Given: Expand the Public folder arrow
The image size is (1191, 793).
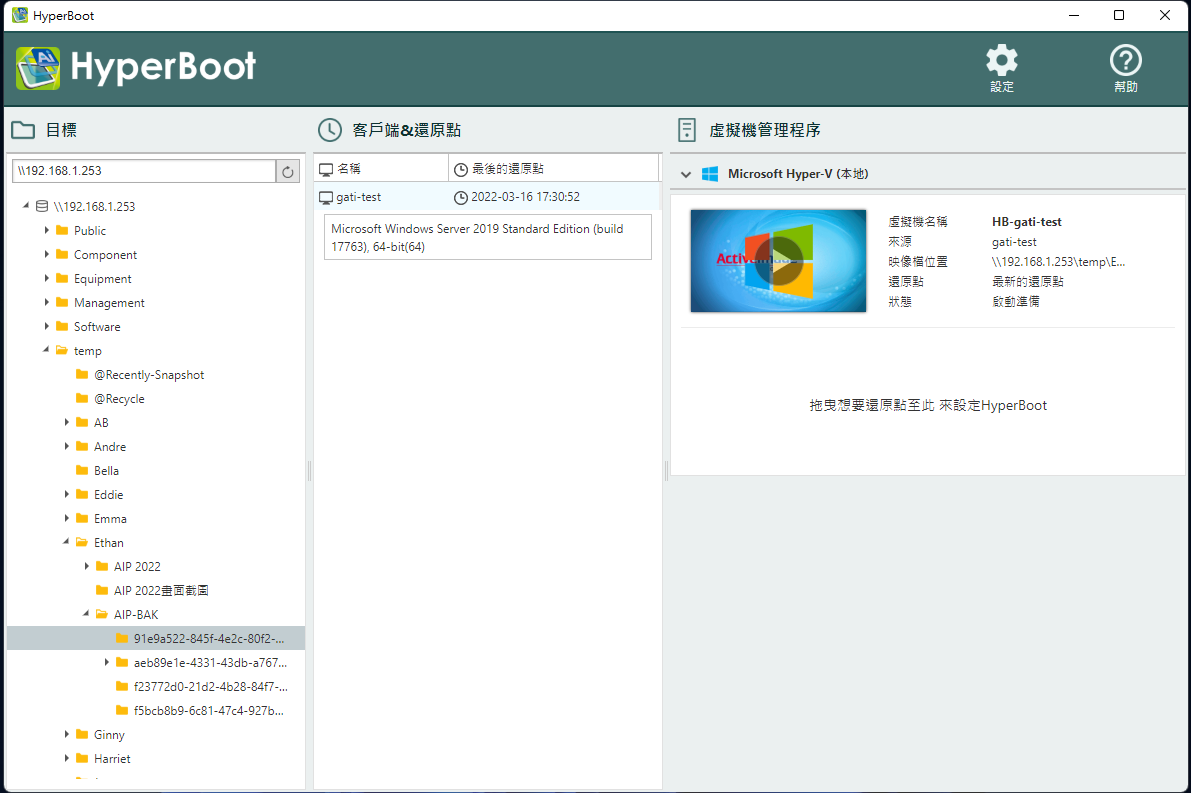Looking at the screenshot, I should (x=47, y=230).
